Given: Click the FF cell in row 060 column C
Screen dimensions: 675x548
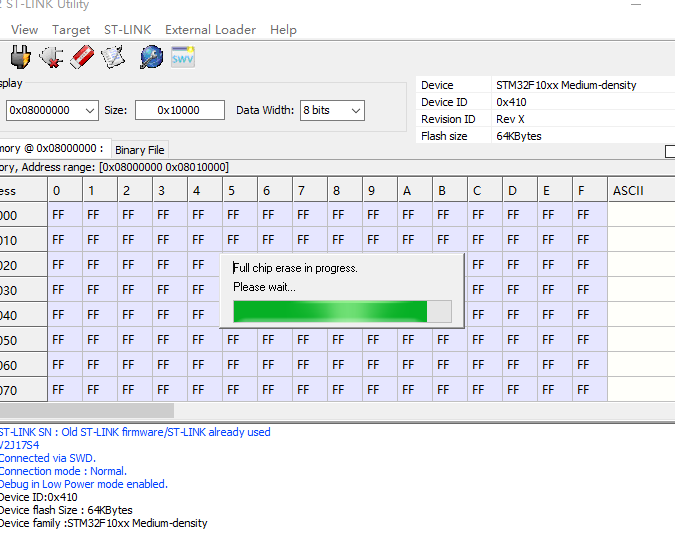Looking at the screenshot, I should pyautogui.click(x=485, y=365).
